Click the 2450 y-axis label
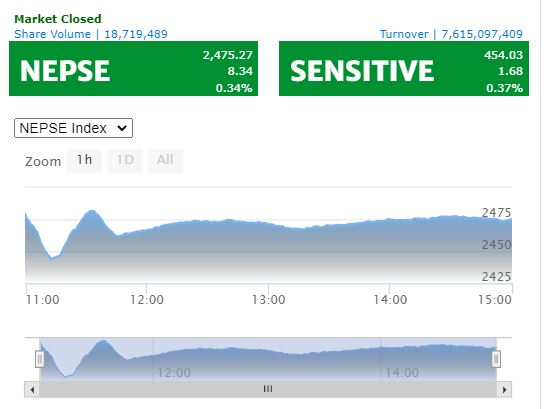Viewport: 560px width, 409px height. coord(496,245)
